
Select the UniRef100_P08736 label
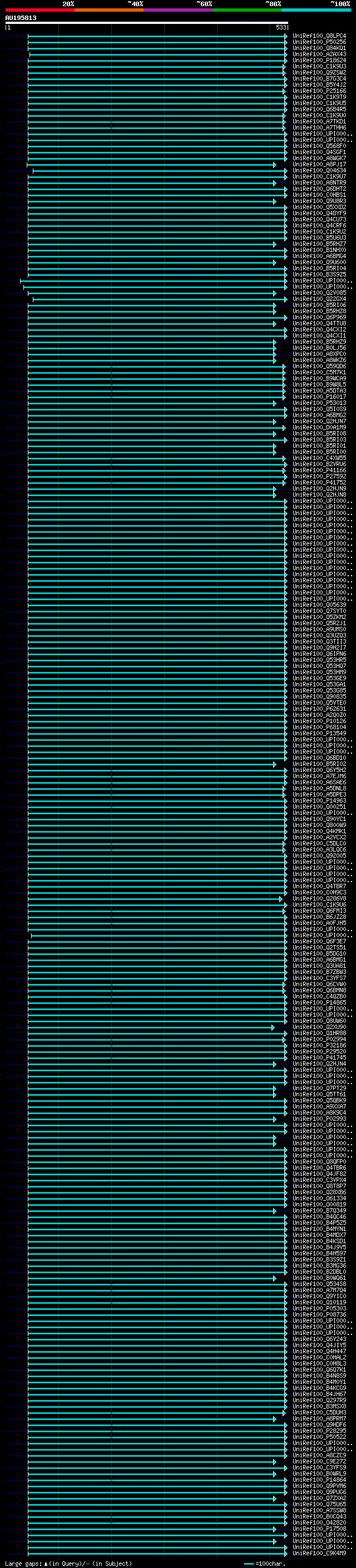coord(319,1315)
